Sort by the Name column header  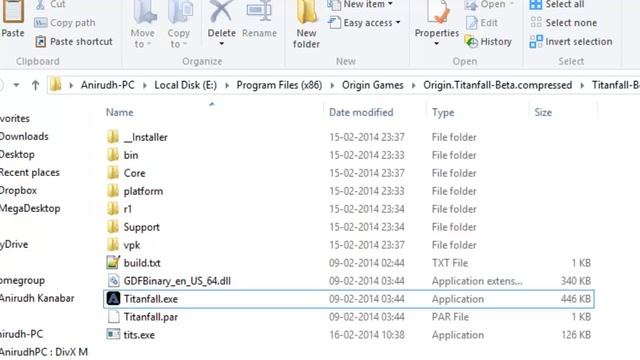tap(120, 112)
